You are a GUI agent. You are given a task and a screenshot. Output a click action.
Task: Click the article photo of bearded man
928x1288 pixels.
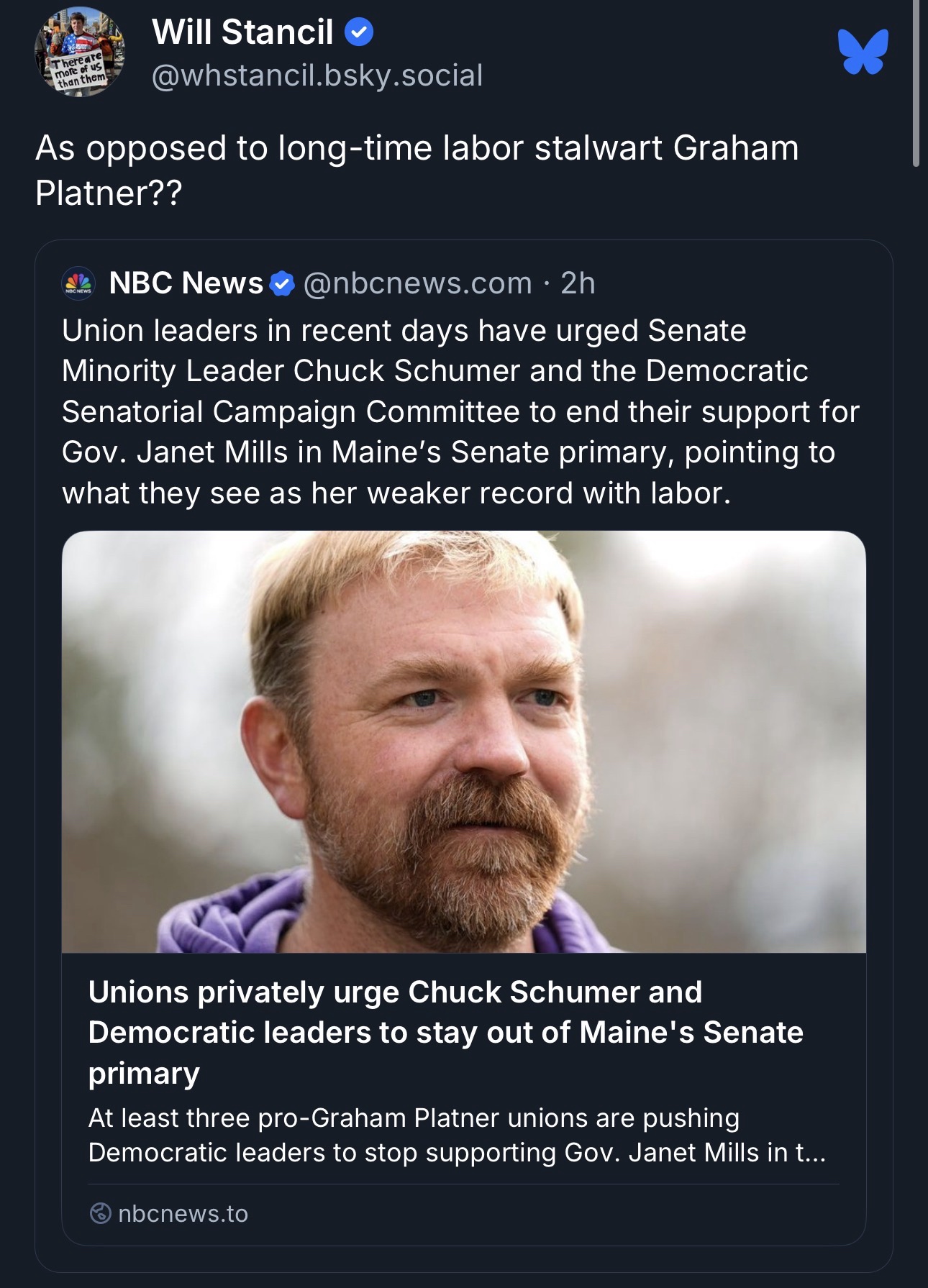point(463,741)
